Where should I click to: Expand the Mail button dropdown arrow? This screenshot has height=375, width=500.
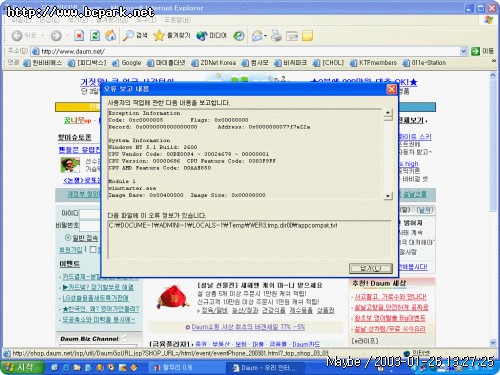[x=265, y=35]
